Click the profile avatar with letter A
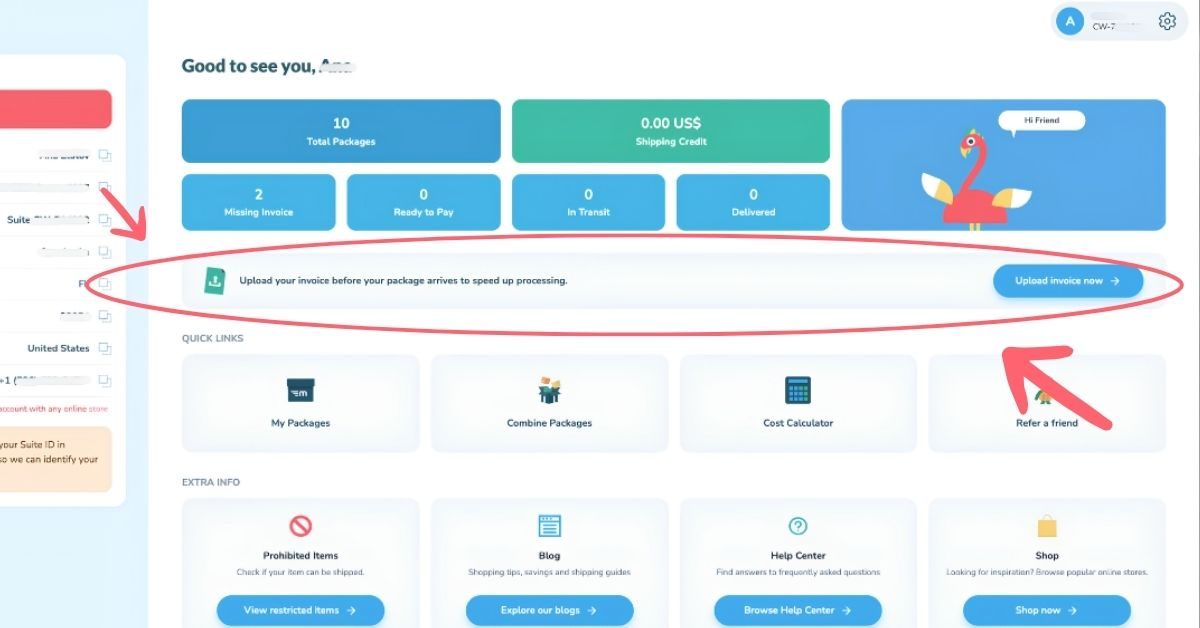The image size is (1200, 628). 1070,21
